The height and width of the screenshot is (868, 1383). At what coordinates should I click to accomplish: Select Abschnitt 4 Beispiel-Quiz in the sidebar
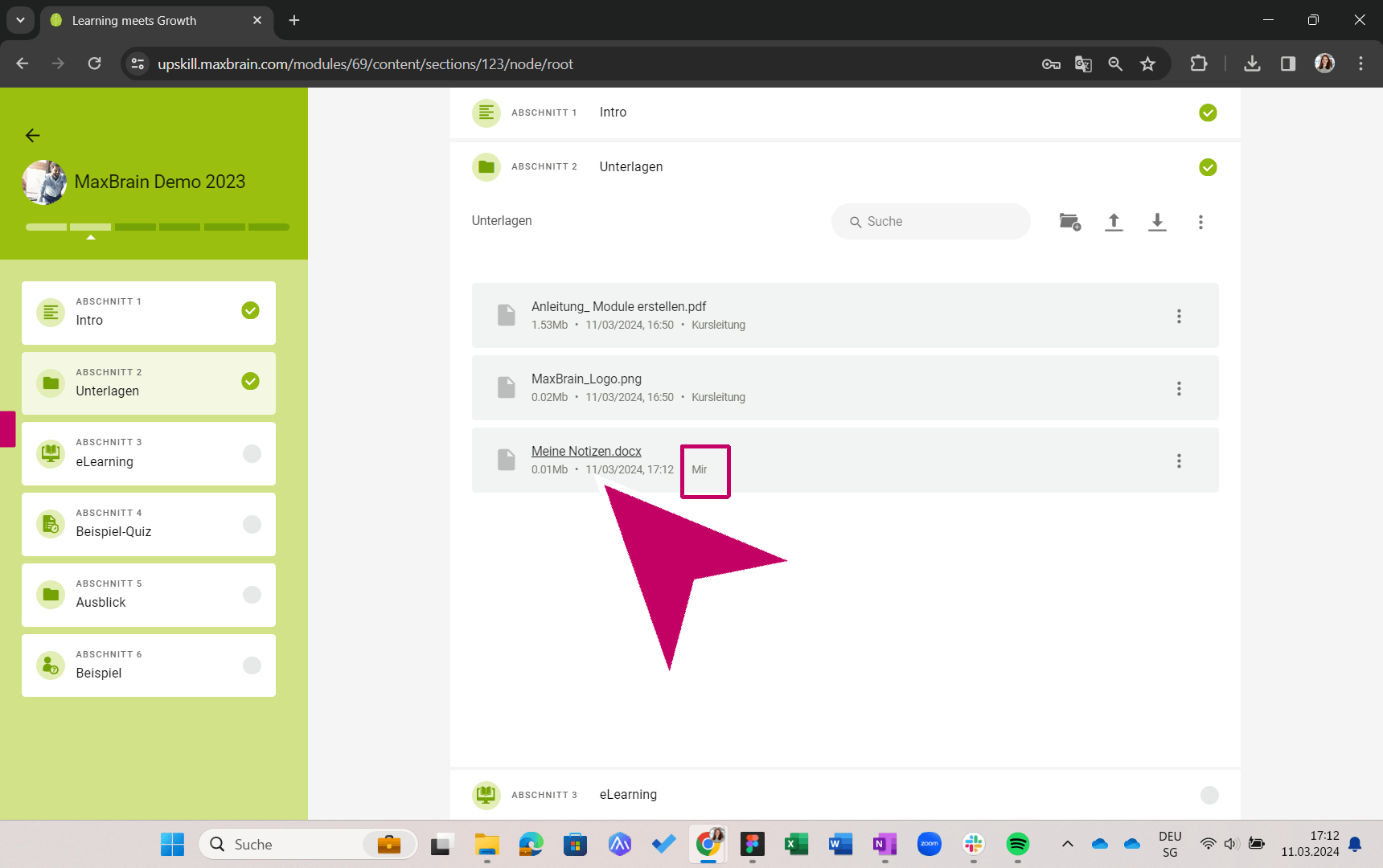[149, 524]
